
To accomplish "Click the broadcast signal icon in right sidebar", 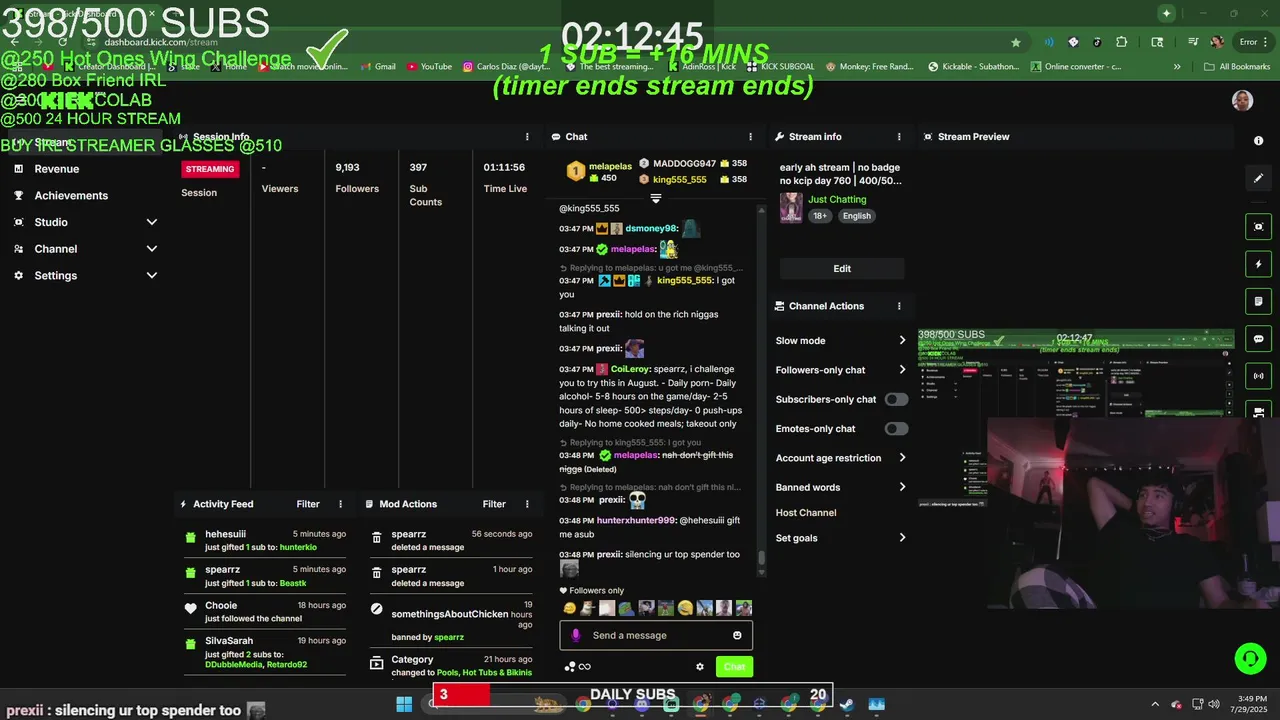I will [1259, 376].
